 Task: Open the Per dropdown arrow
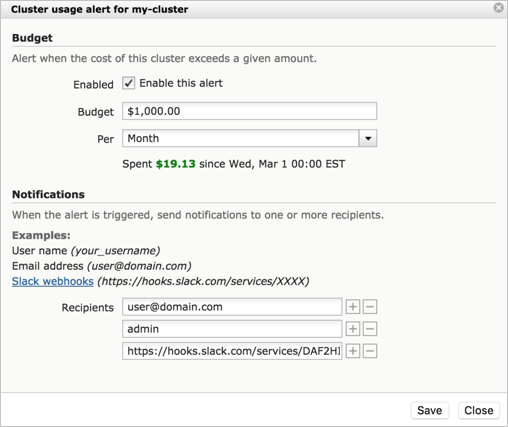[368, 138]
